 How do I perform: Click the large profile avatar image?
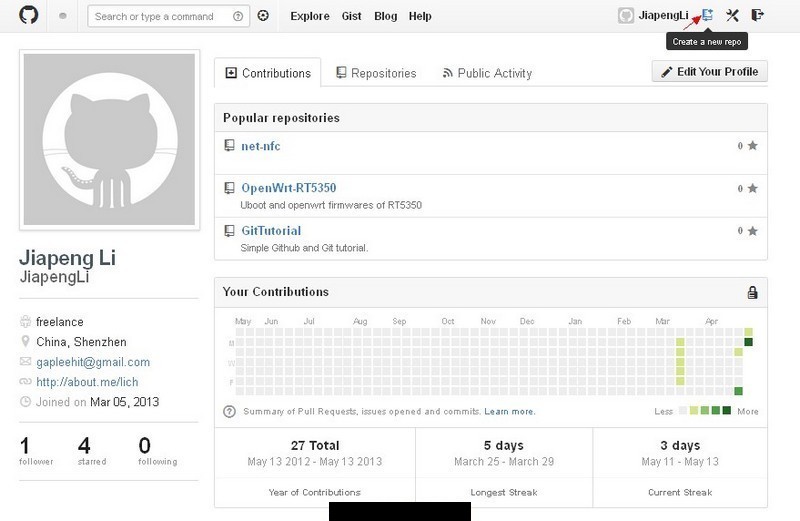point(109,140)
